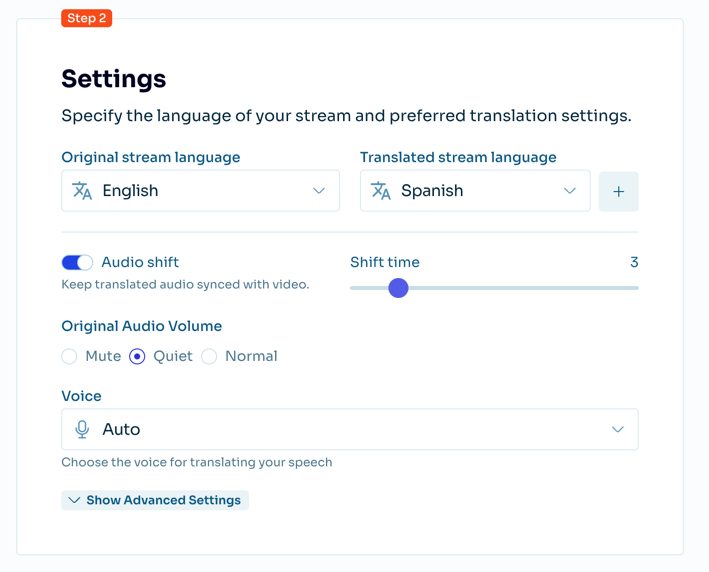Click the Audio shift label
The width and height of the screenshot is (709, 572).
pyautogui.click(x=140, y=262)
